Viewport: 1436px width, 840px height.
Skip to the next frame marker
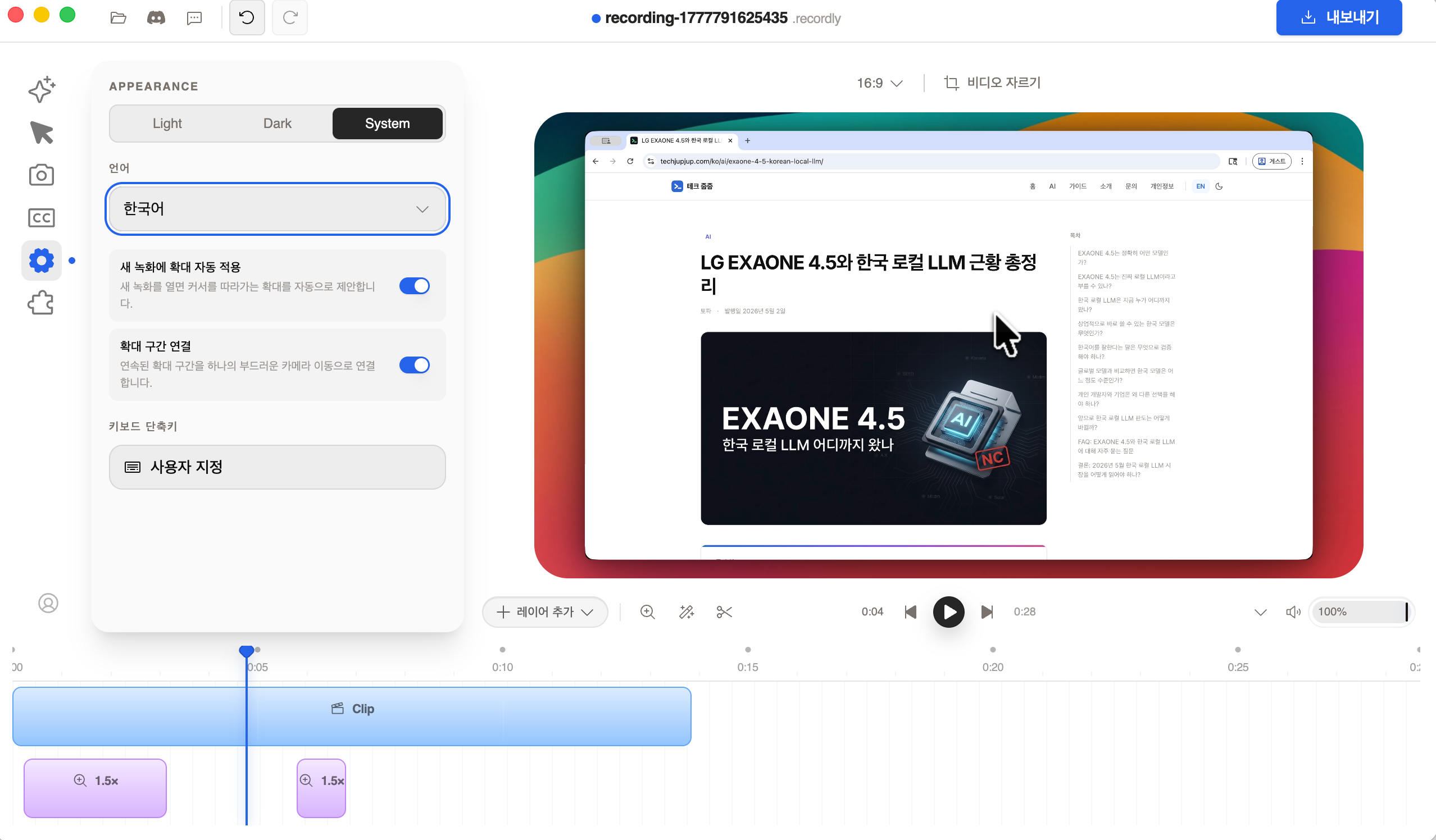[987, 611]
